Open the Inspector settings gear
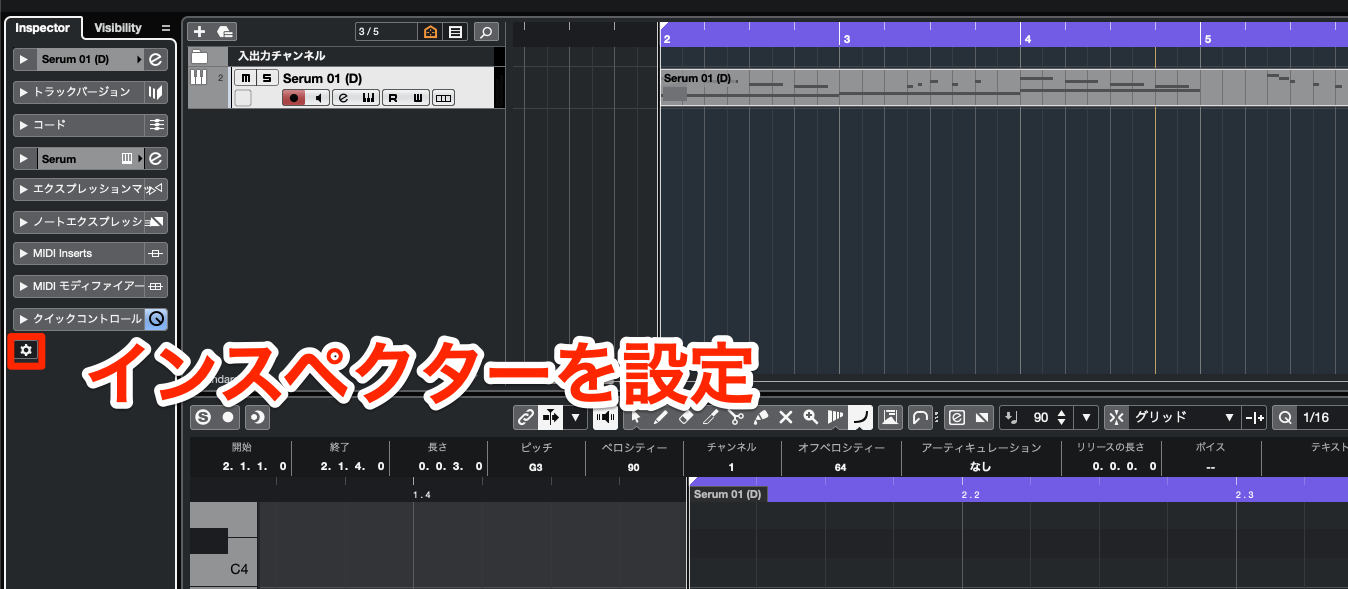The width and height of the screenshot is (1348, 589). pos(26,351)
